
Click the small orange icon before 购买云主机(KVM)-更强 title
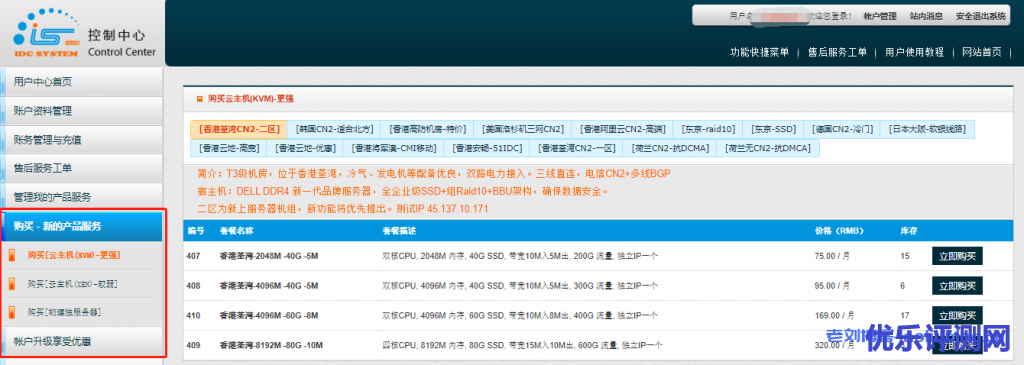pyautogui.click(x=200, y=99)
